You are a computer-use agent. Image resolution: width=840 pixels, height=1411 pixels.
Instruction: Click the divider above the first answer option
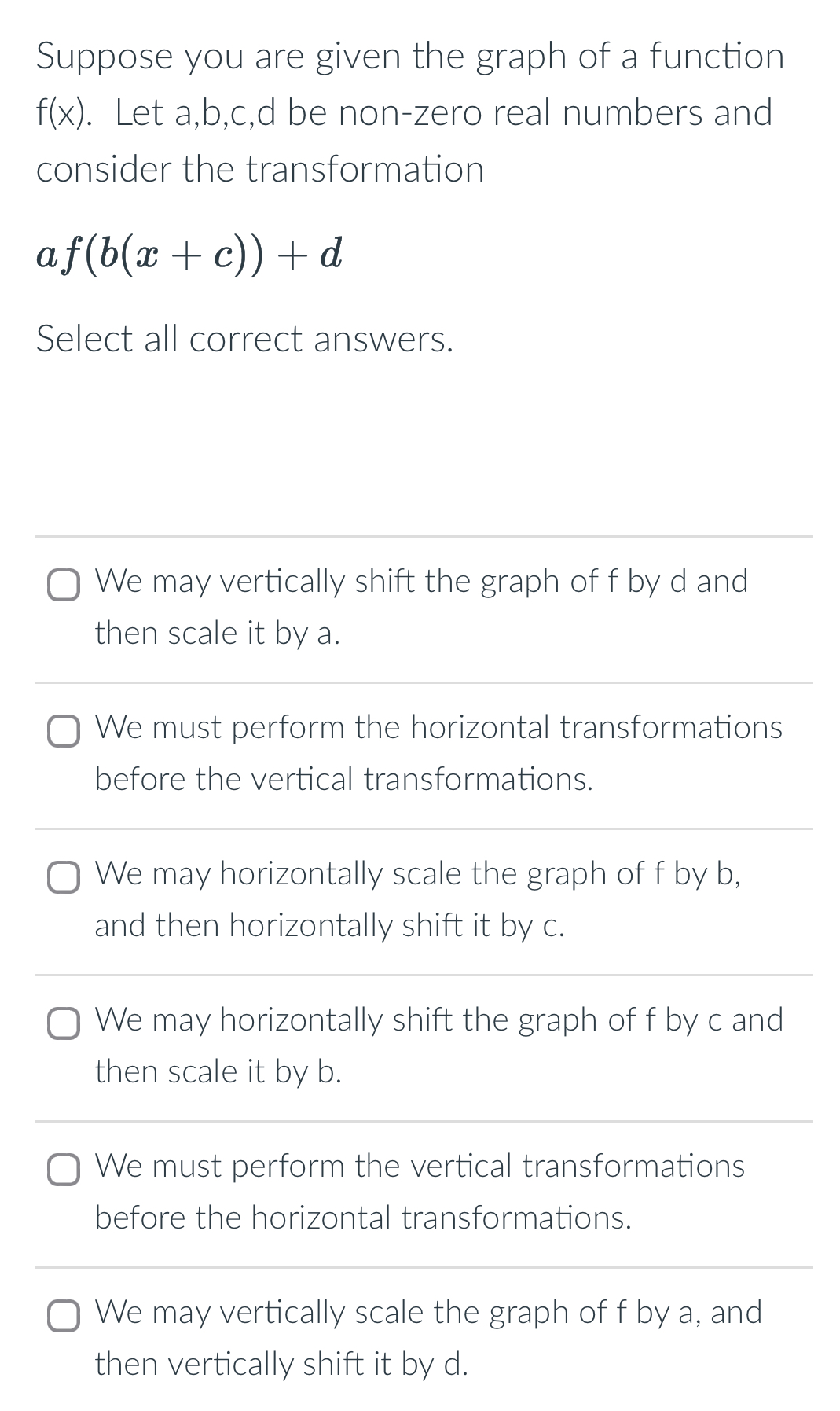pos(424,536)
